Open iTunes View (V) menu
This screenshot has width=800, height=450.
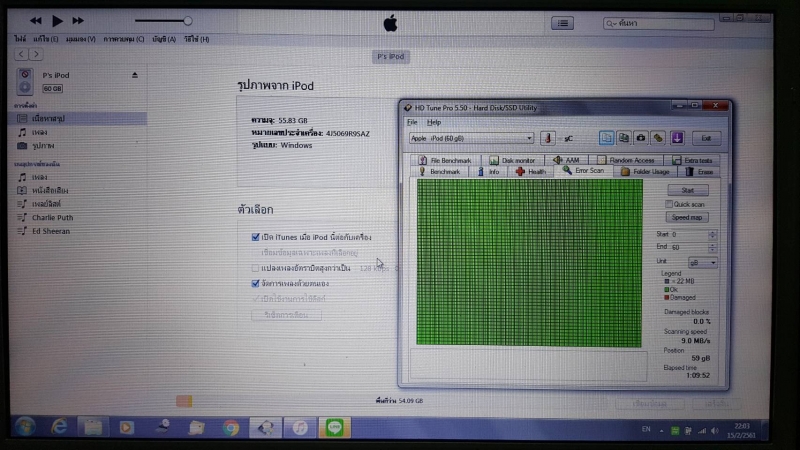pos(81,39)
